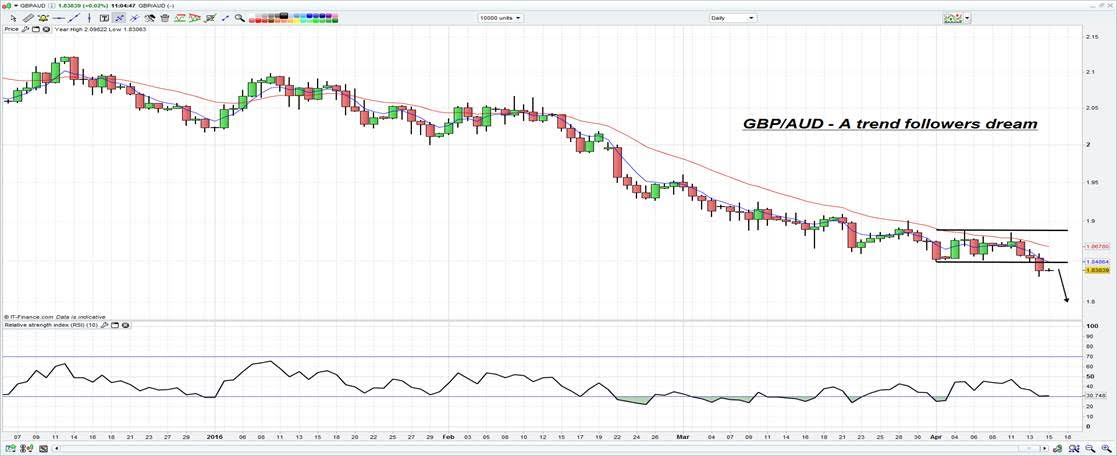Select the vertical line drawing tool
The image size is (1117, 456).
pyautogui.click(x=87, y=18)
